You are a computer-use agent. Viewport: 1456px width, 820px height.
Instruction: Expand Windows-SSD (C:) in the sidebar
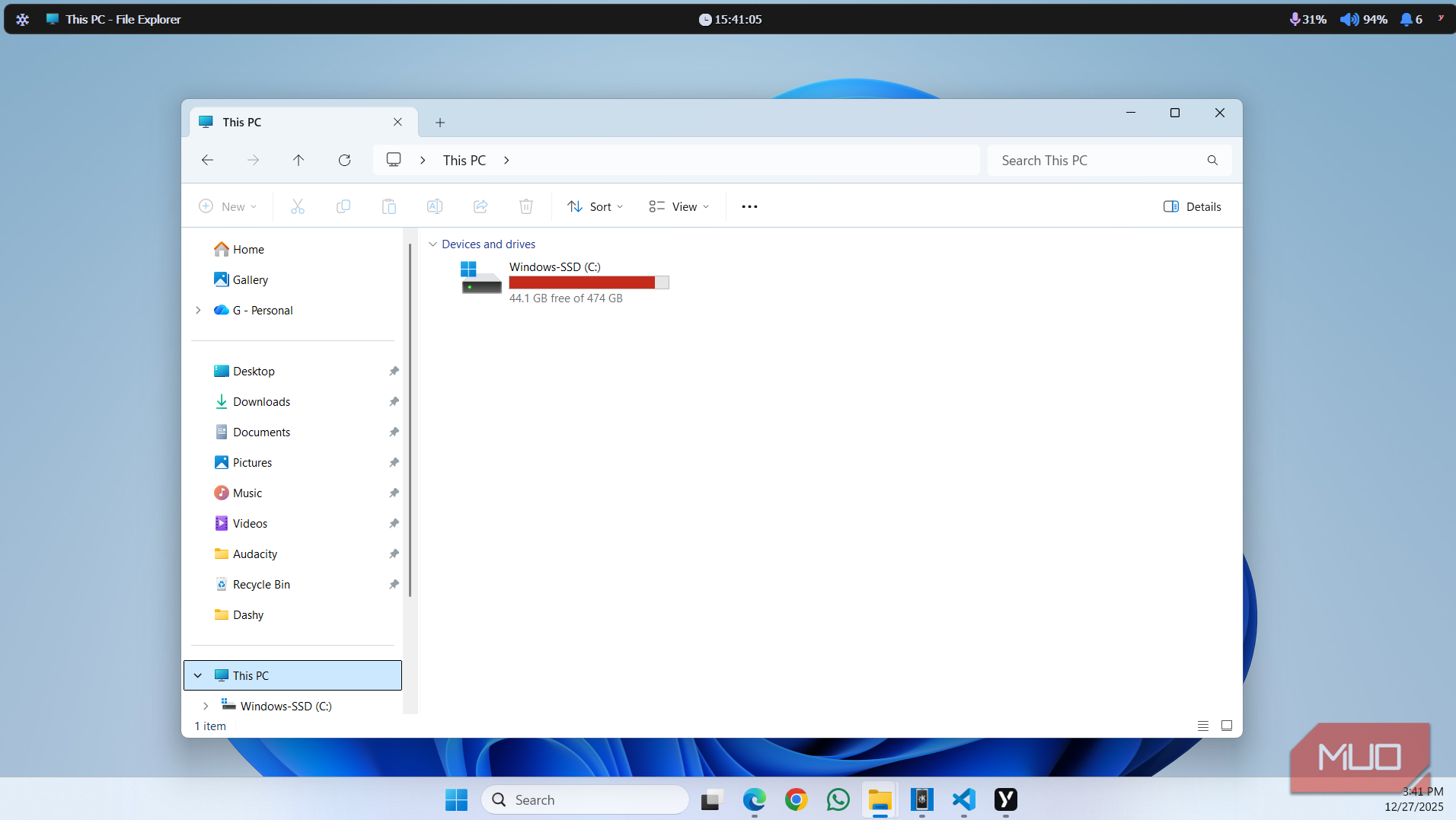[206, 706]
